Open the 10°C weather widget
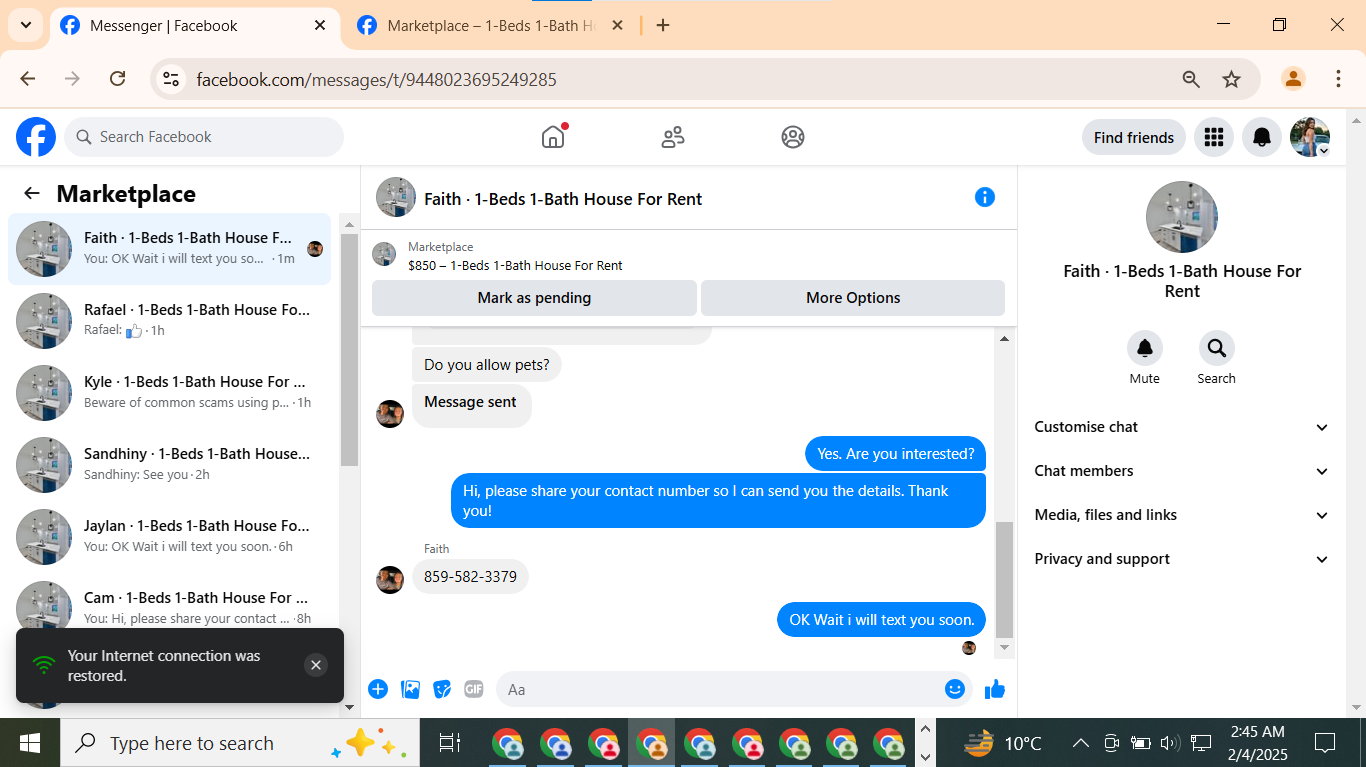This screenshot has width=1366, height=767. (1004, 743)
